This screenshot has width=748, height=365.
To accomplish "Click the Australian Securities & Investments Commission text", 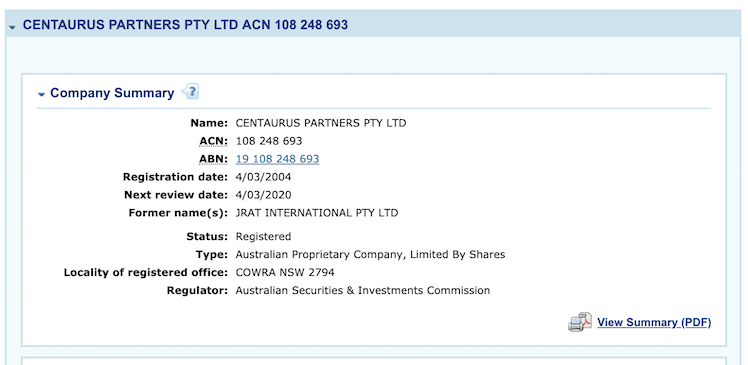I will tap(363, 291).
